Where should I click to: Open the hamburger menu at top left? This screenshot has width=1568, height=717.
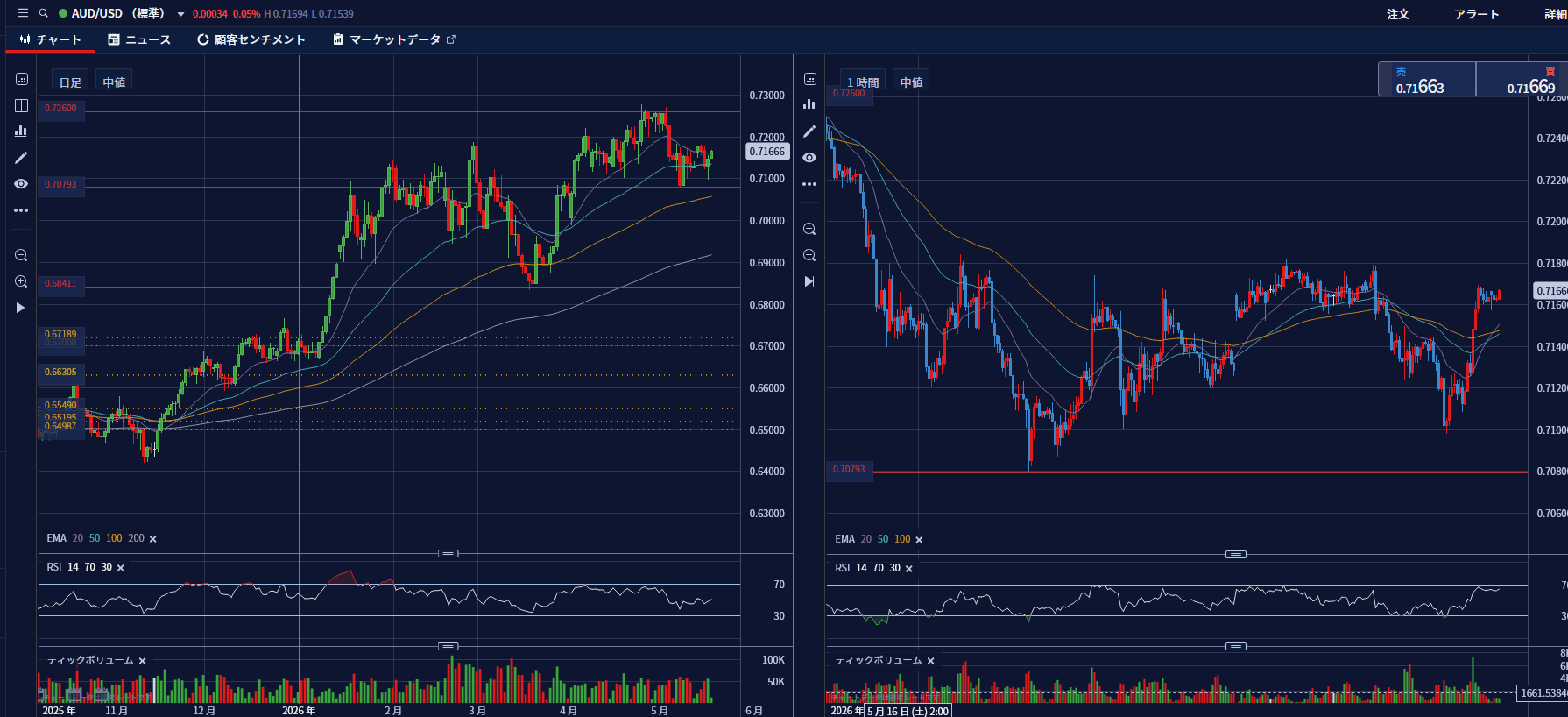coord(23,13)
